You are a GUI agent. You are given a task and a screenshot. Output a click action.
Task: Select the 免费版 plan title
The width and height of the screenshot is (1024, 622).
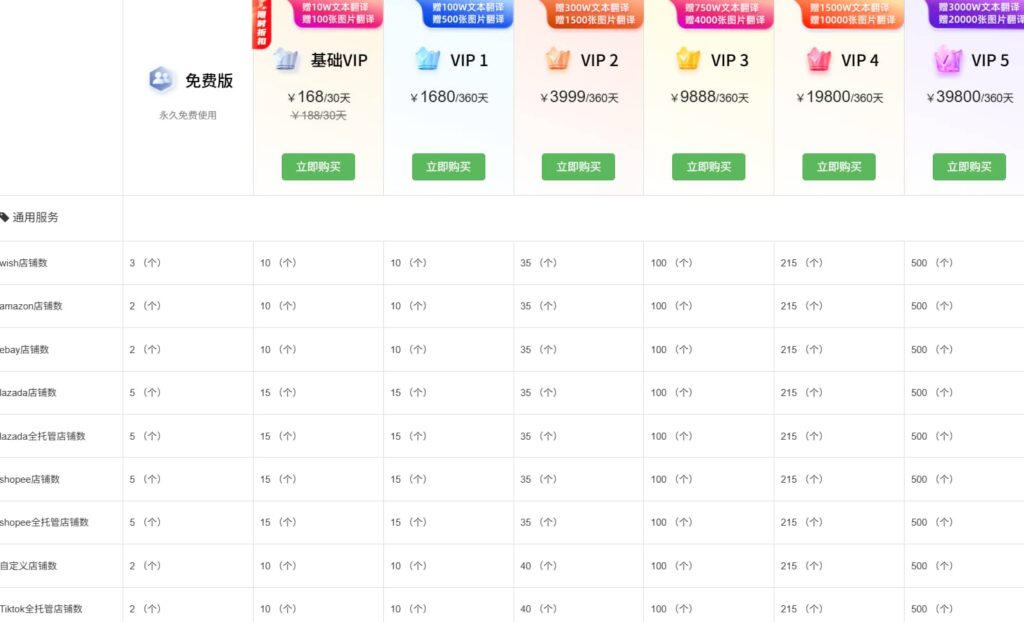[x=209, y=80]
